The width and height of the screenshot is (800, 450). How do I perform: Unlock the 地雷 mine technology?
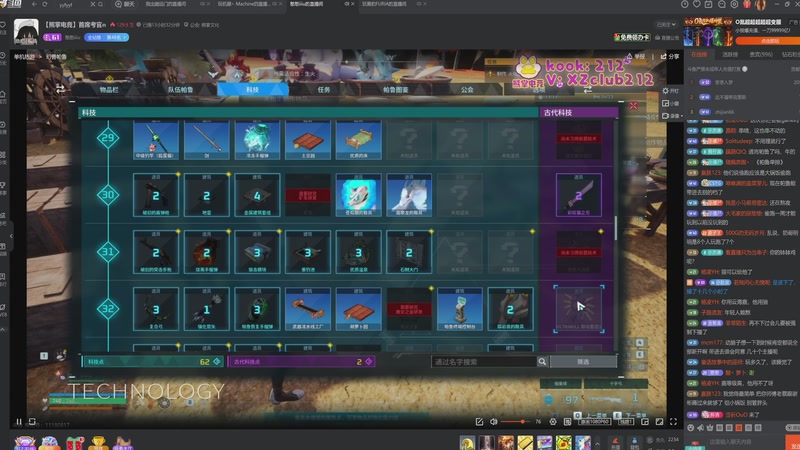(x=207, y=195)
